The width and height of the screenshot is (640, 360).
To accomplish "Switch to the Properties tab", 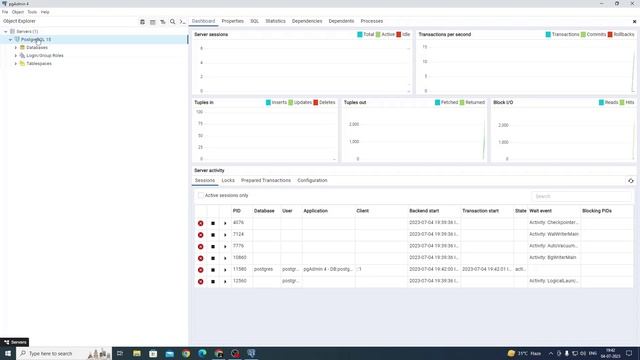I will click(x=232, y=21).
